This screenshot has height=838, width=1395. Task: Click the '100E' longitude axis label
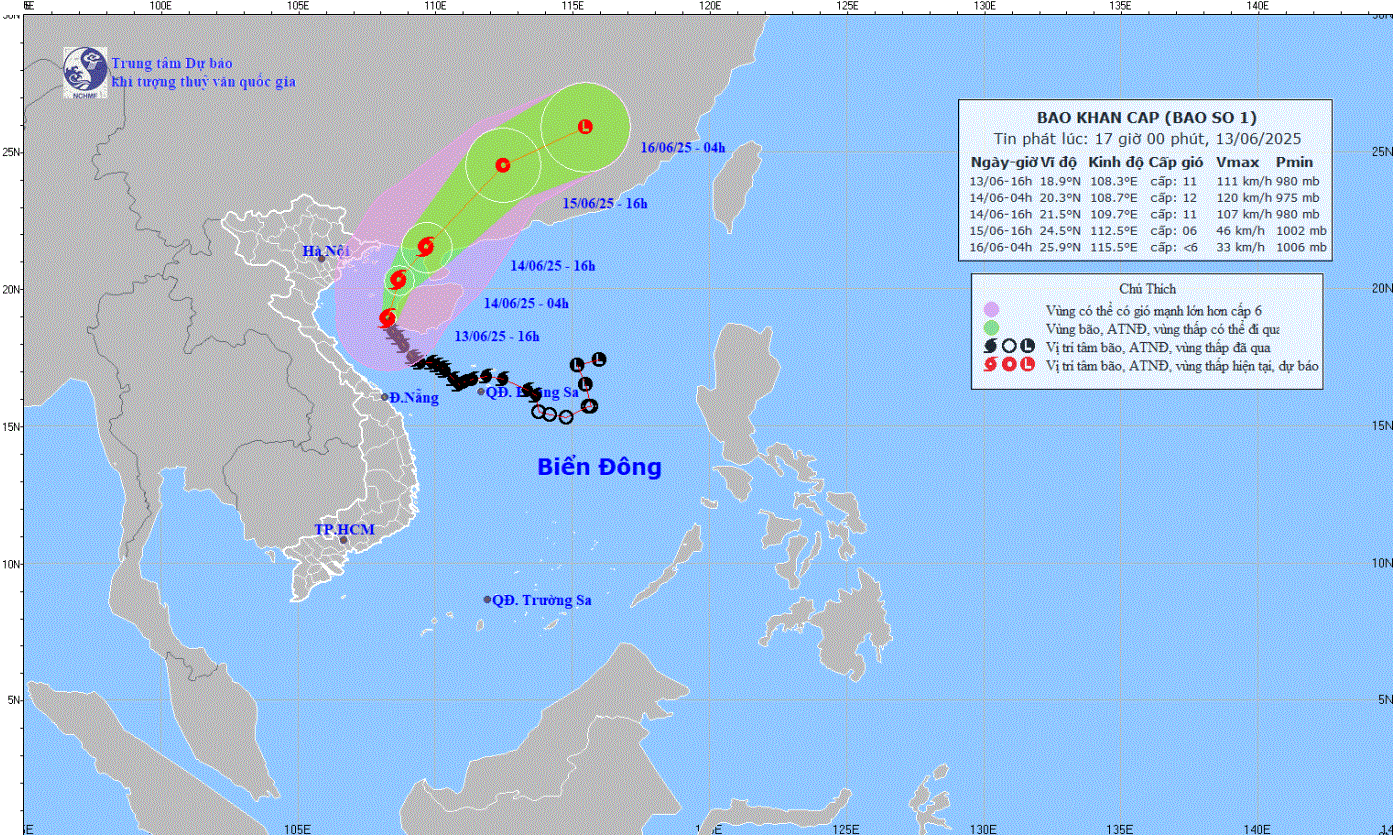(160, 6)
